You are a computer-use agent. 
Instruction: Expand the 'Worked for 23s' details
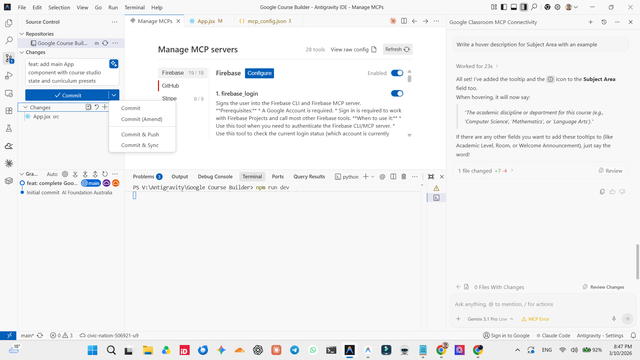[477, 66]
